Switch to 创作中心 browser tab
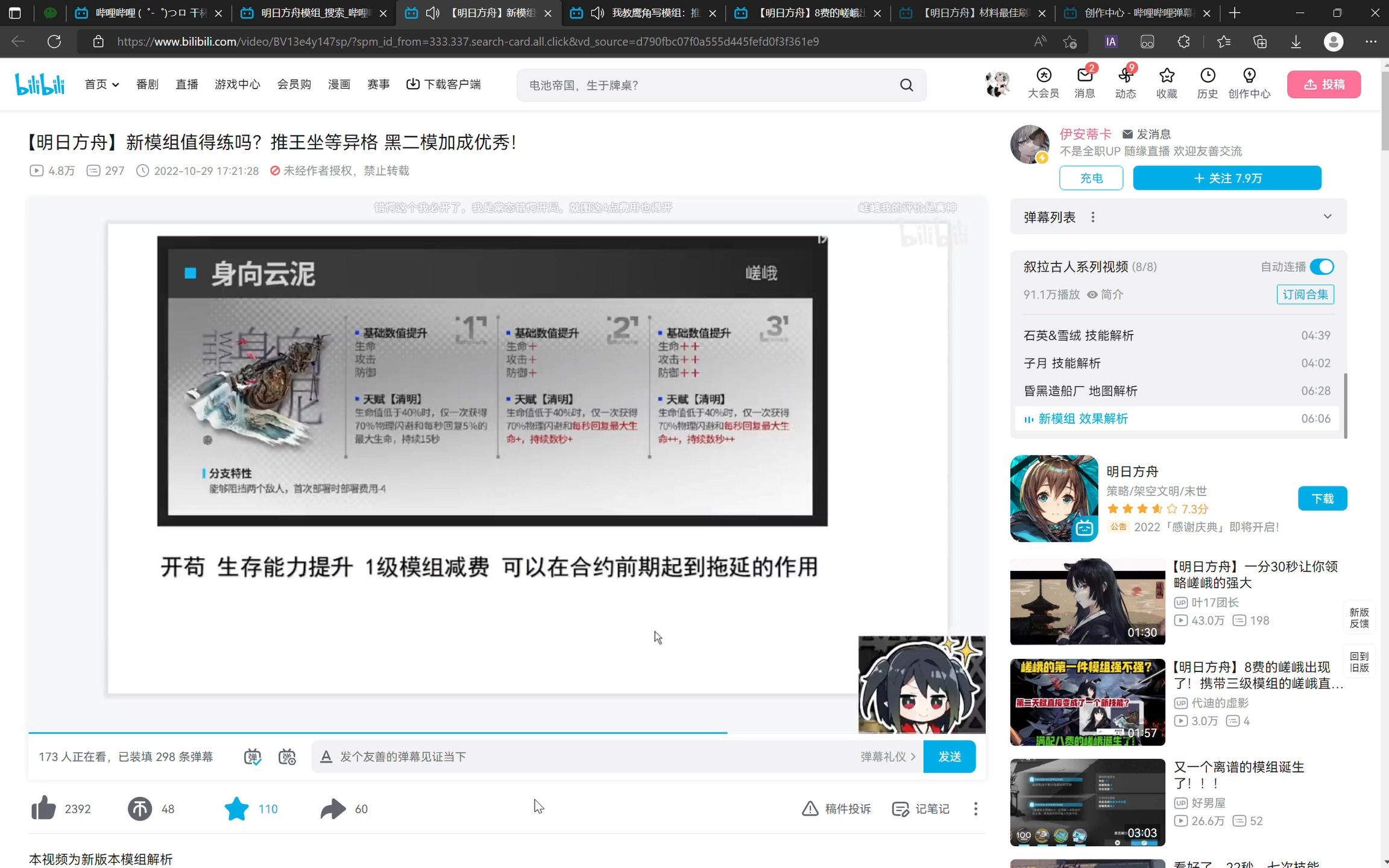 coord(1138,13)
